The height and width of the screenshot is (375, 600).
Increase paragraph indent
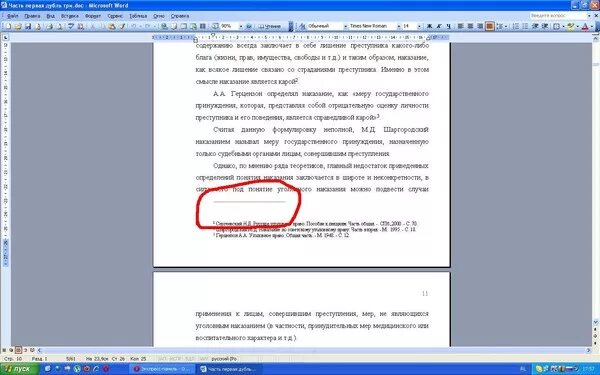(545, 26)
